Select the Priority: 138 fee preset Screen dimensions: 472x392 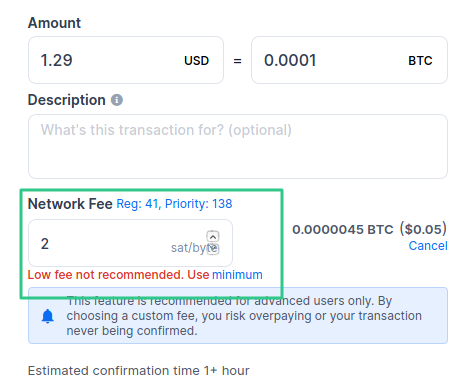(199, 204)
